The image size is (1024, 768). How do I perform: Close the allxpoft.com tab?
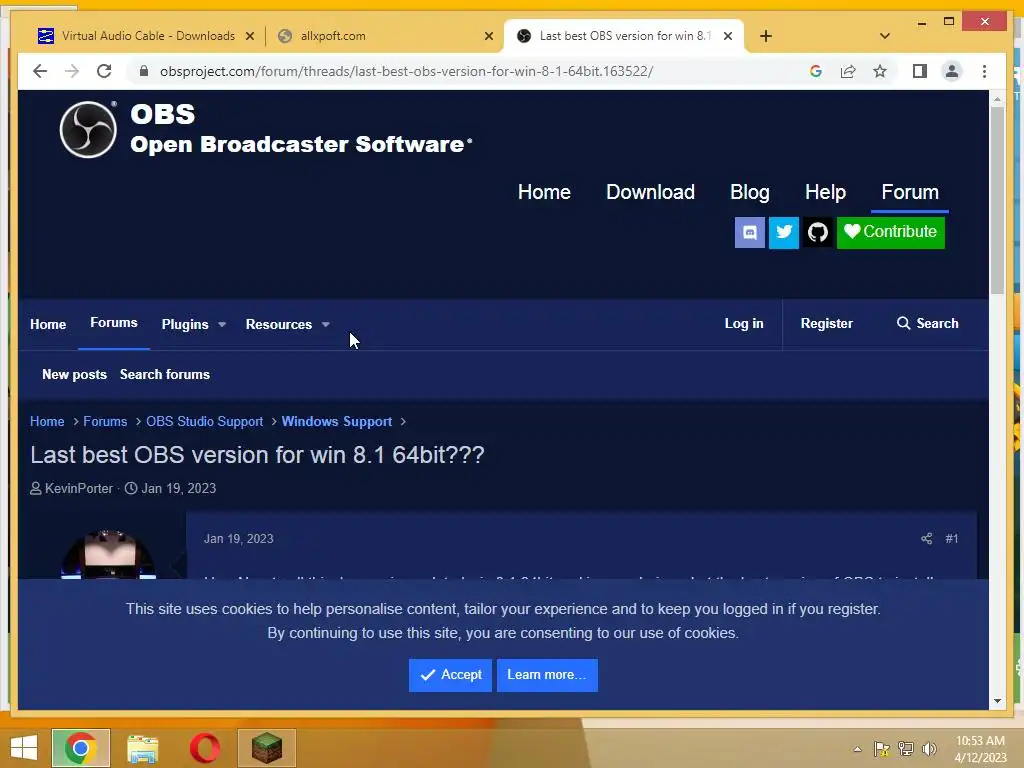(x=488, y=37)
